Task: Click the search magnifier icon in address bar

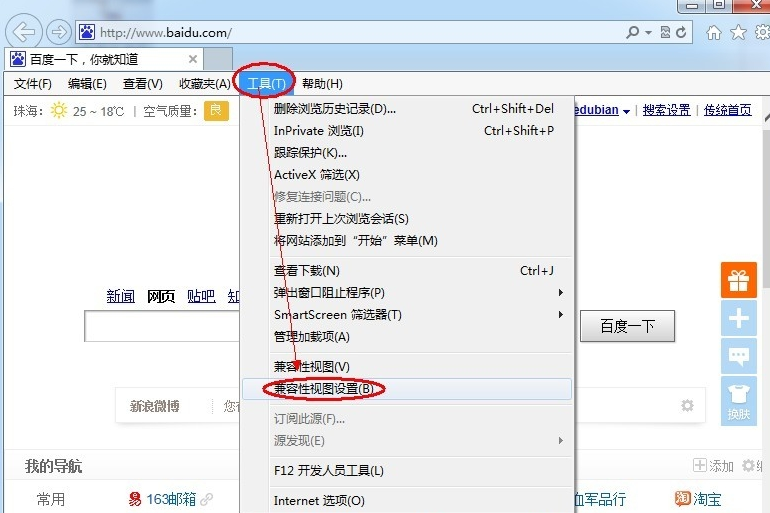Action: tap(632, 32)
